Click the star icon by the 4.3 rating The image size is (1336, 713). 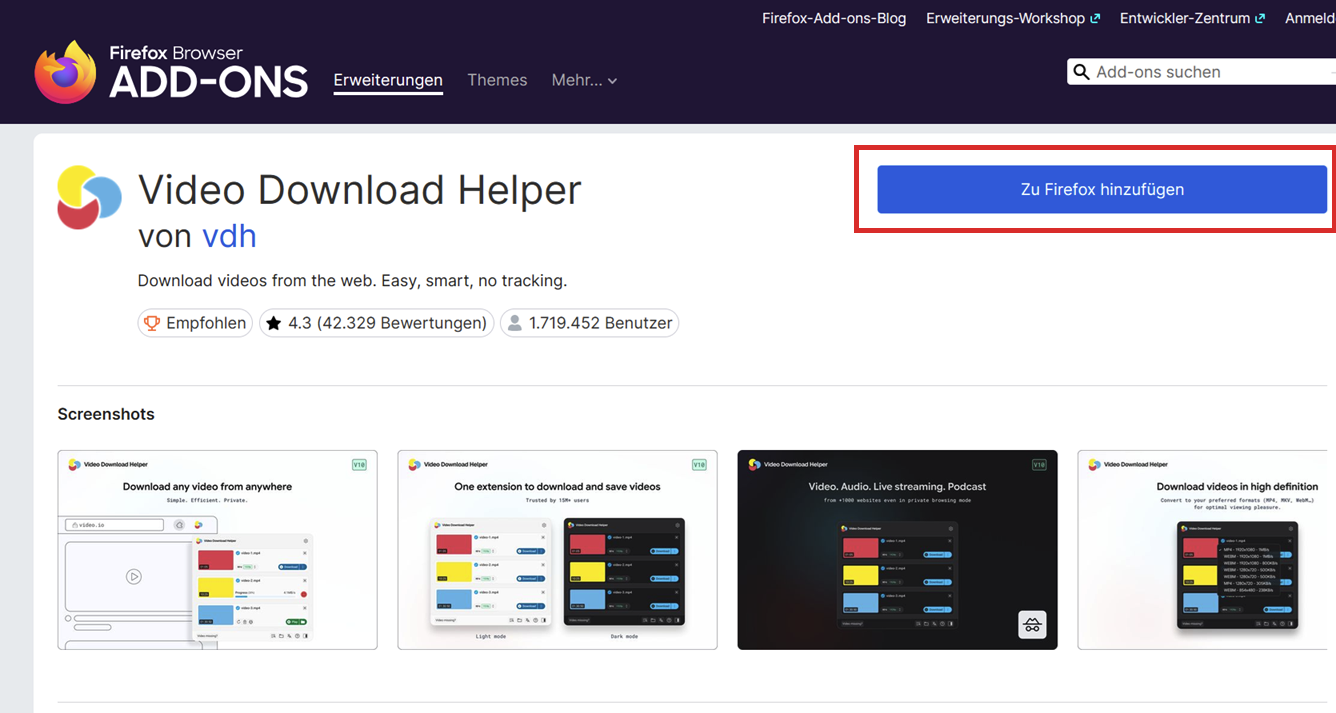(x=274, y=323)
